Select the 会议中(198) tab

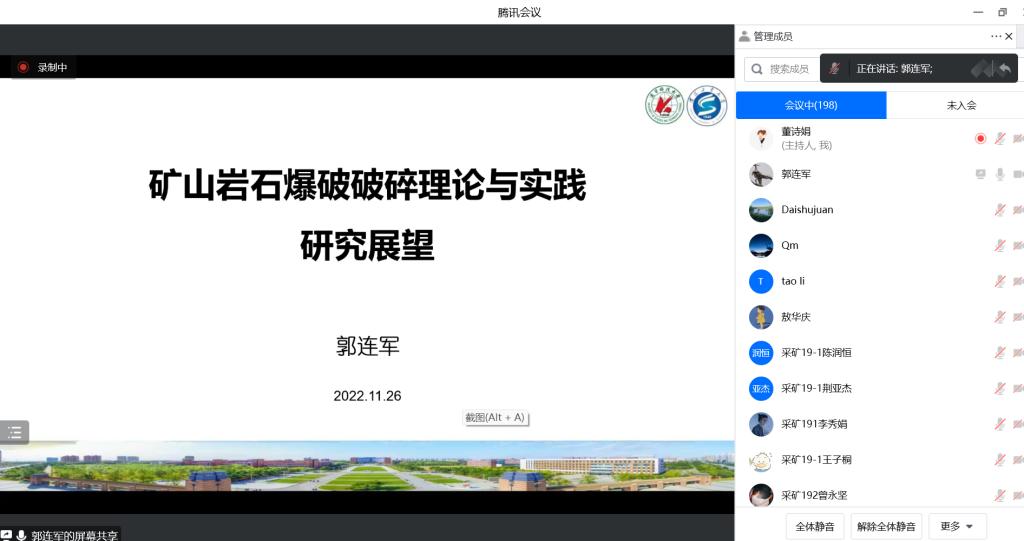(x=811, y=105)
